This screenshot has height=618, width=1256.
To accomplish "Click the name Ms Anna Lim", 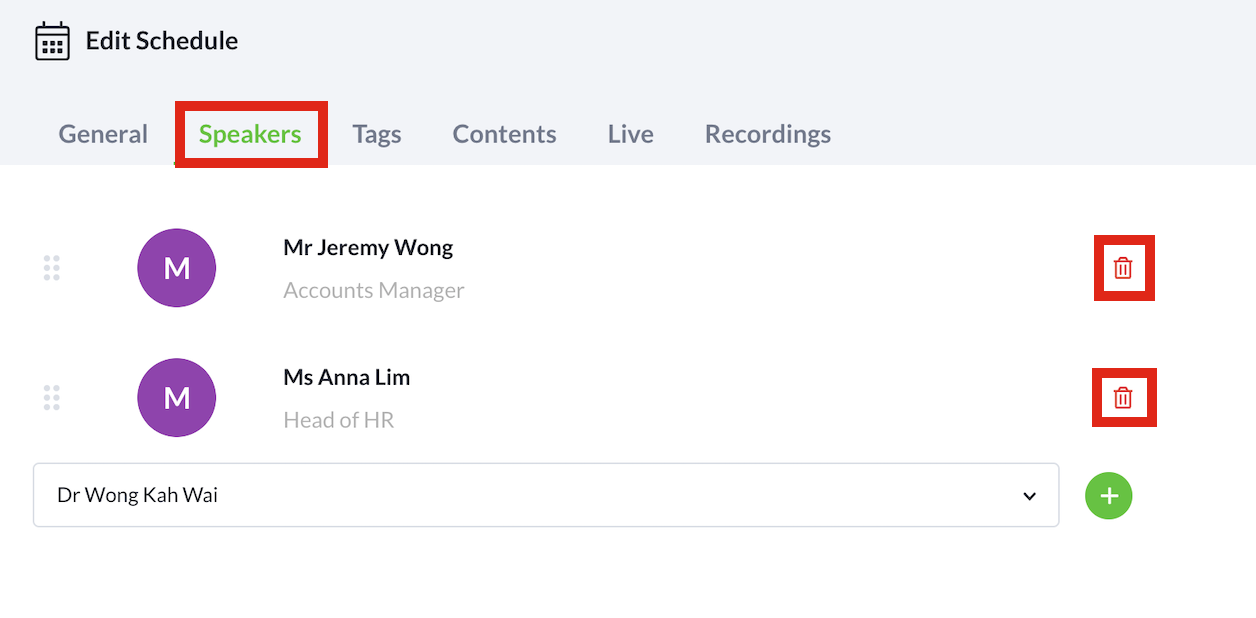I will pyautogui.click(x=347, y=377).
